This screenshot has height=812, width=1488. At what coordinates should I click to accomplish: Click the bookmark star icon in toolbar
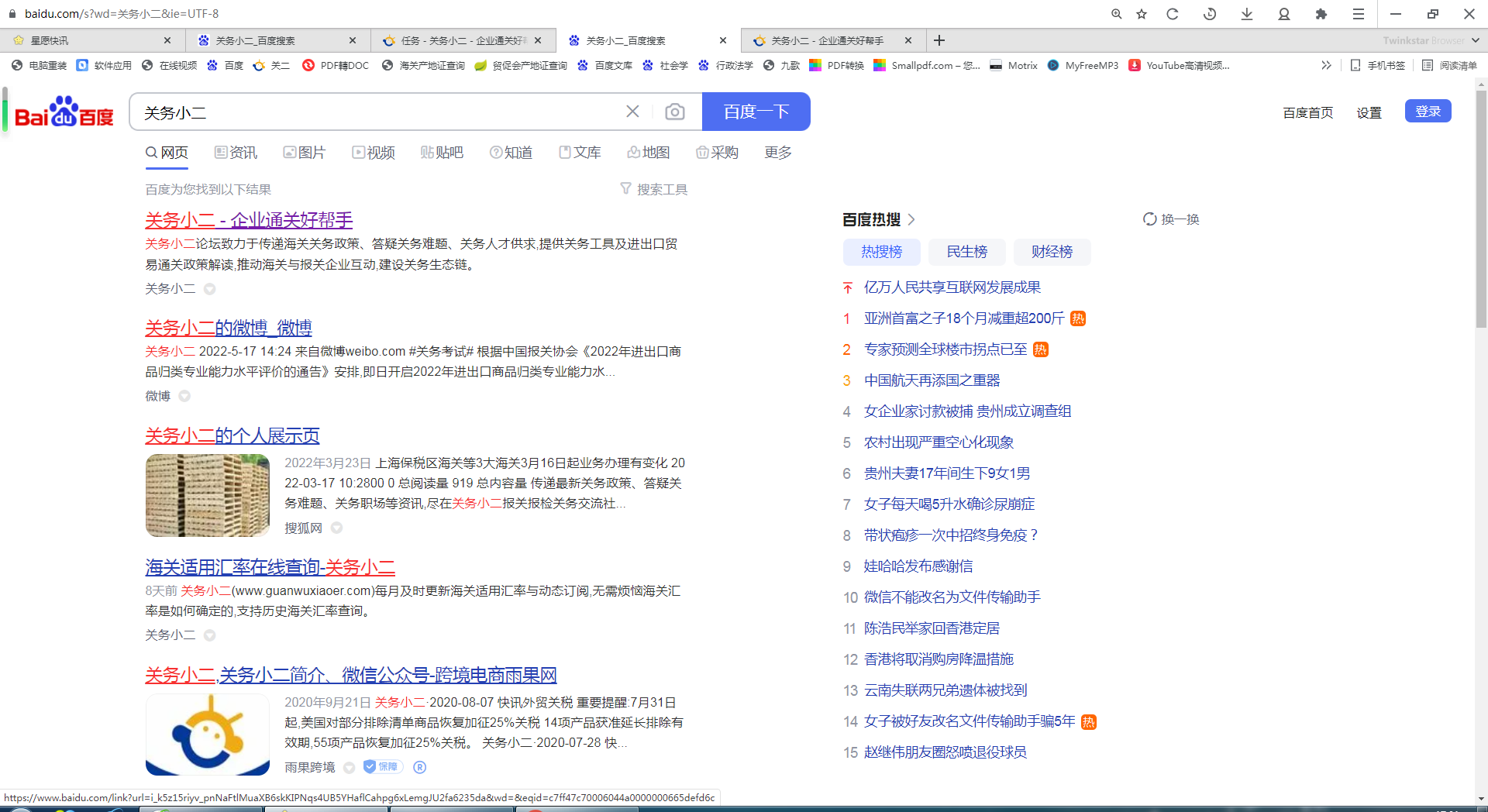click(1142, 14)
